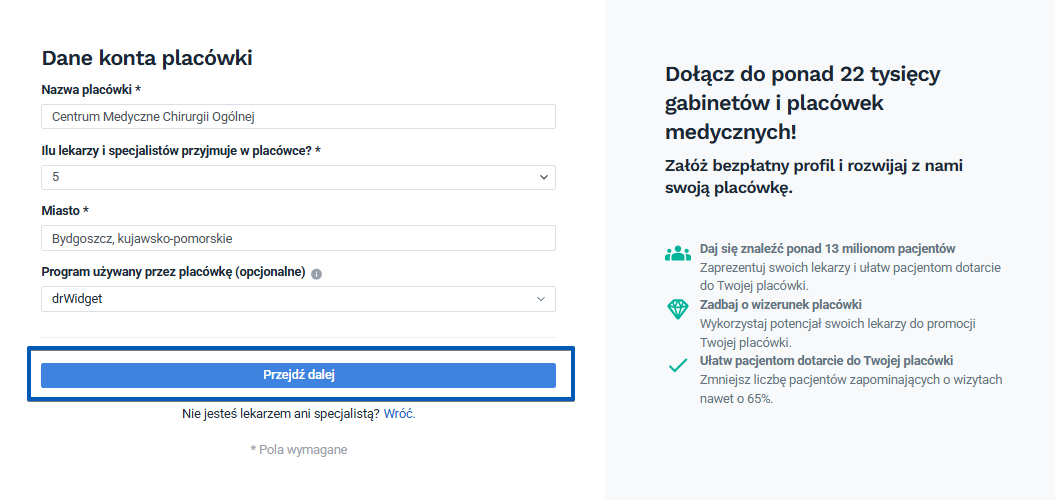1055x500 pixels.
Task: Follow the Wróć link
Action: (x=399, y=413)
